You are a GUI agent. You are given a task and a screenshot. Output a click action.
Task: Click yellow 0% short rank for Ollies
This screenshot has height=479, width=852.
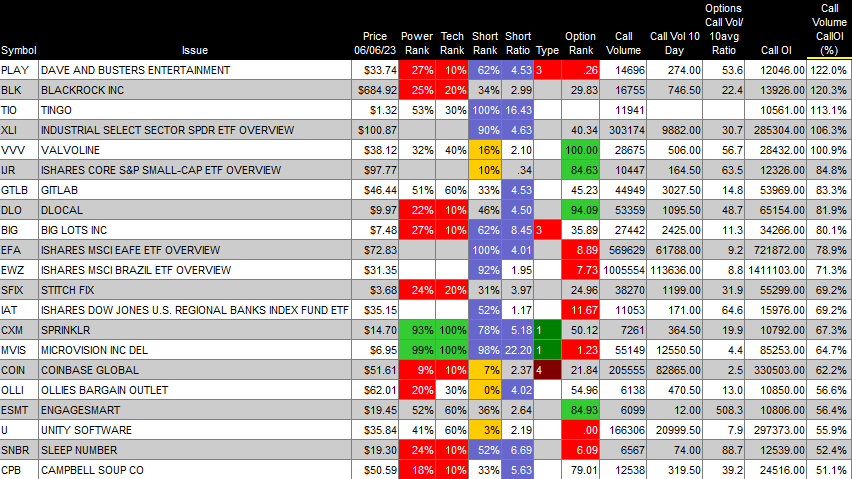(485, 390)
